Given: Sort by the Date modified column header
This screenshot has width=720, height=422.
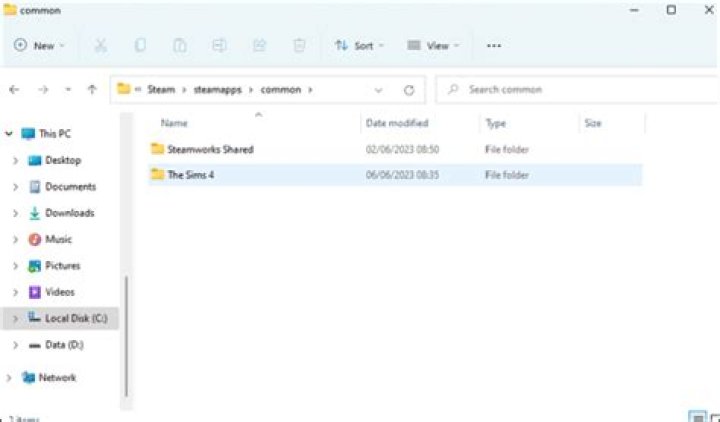Looking at the screenshot, I should click(397, 123).
